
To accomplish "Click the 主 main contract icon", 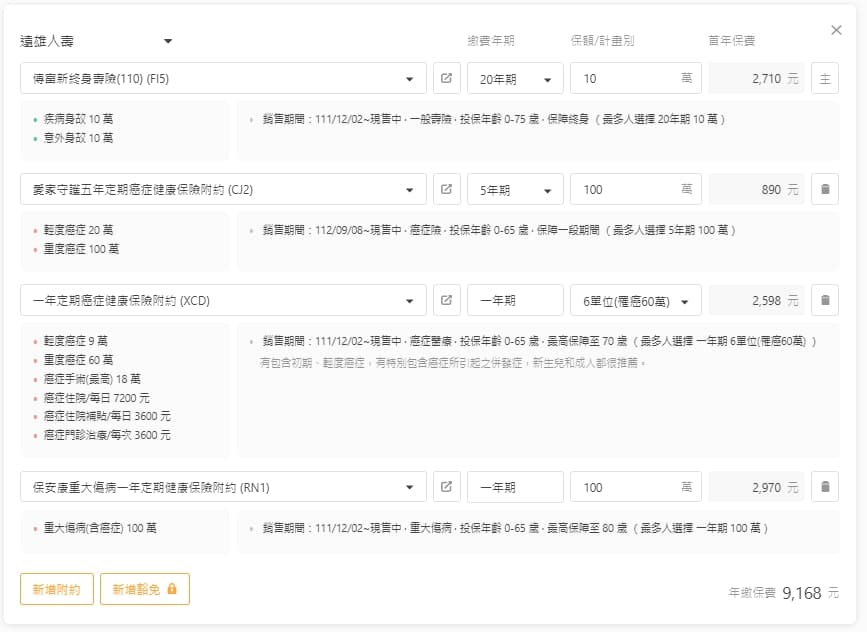I will tap(824, 79).
